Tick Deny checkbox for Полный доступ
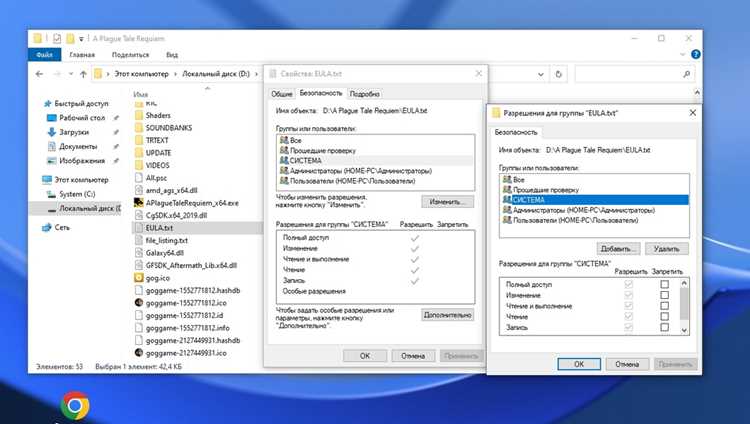Image resolution: width=750 pixels, height=424 pixels. [x=664, y=284]
